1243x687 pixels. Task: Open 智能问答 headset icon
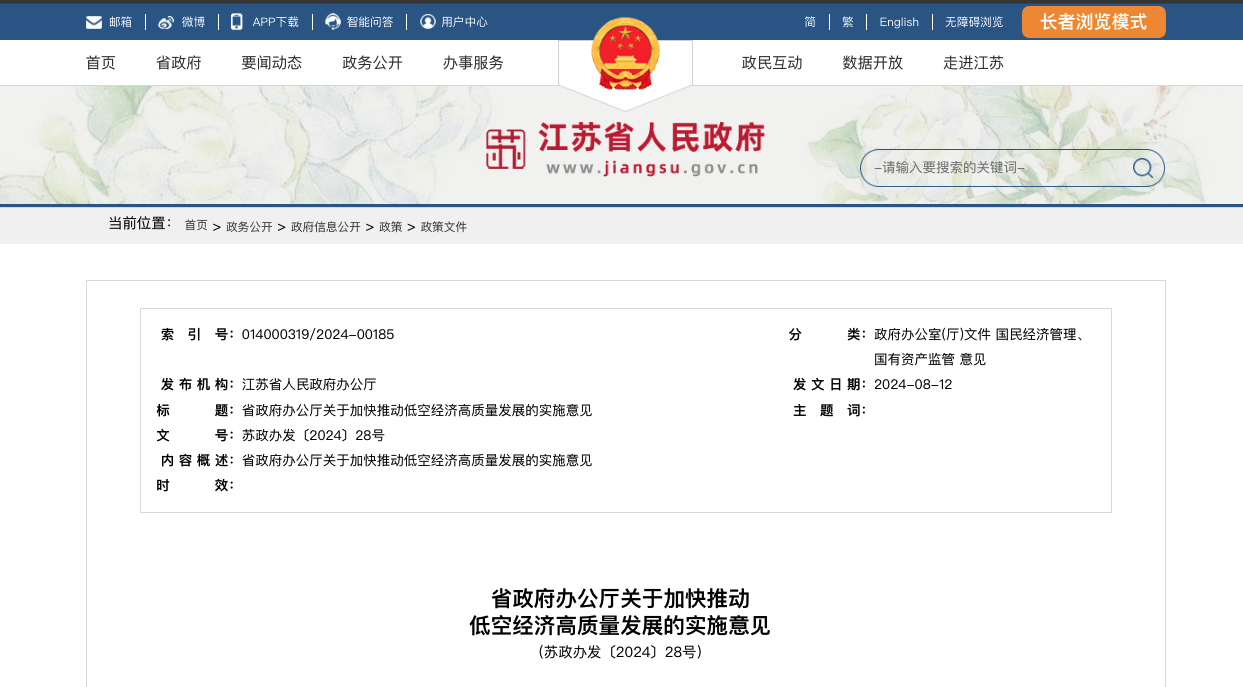pos(333,22)
